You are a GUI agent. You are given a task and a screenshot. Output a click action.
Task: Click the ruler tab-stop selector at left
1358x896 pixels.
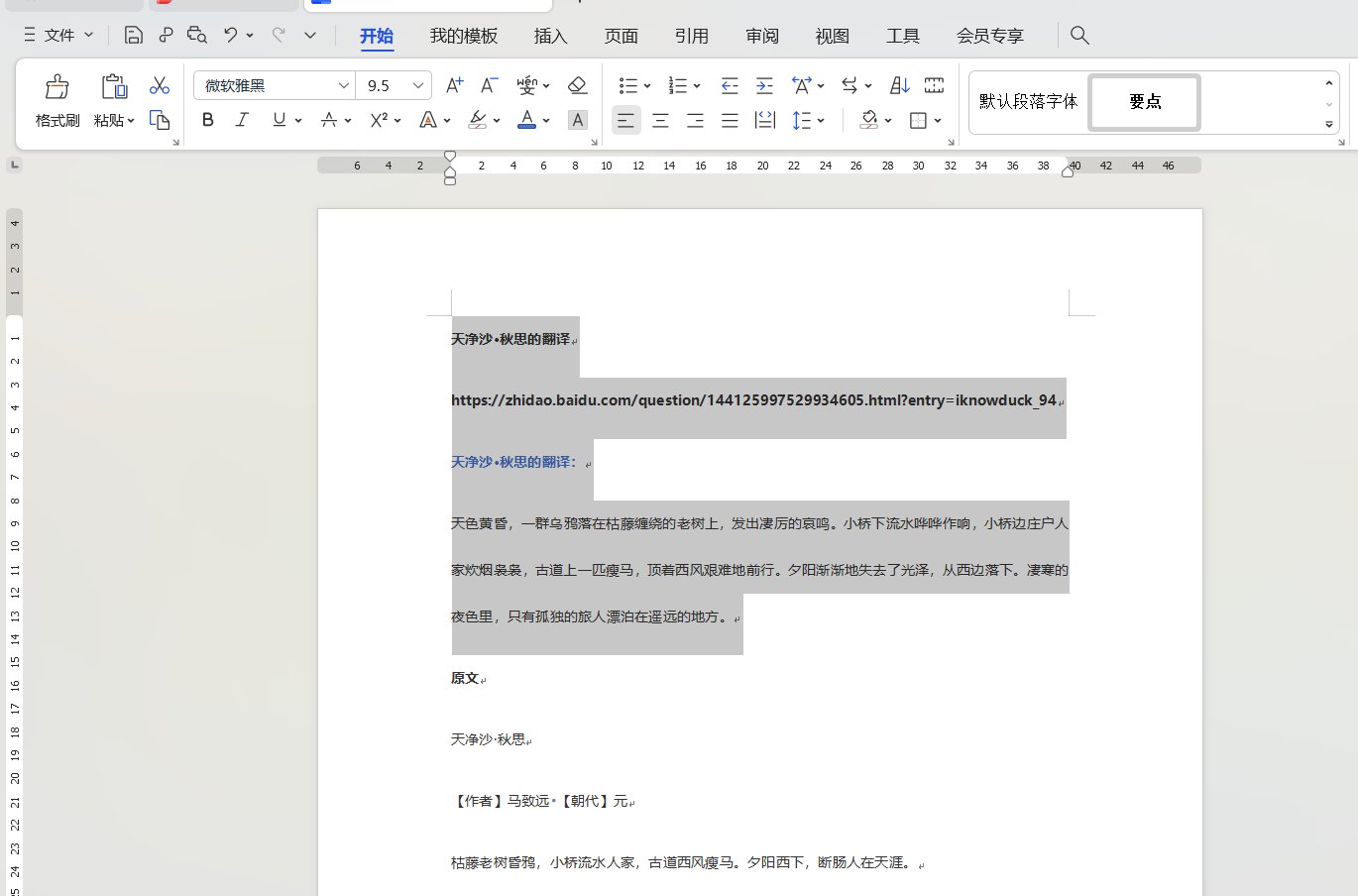coord(14,165)
